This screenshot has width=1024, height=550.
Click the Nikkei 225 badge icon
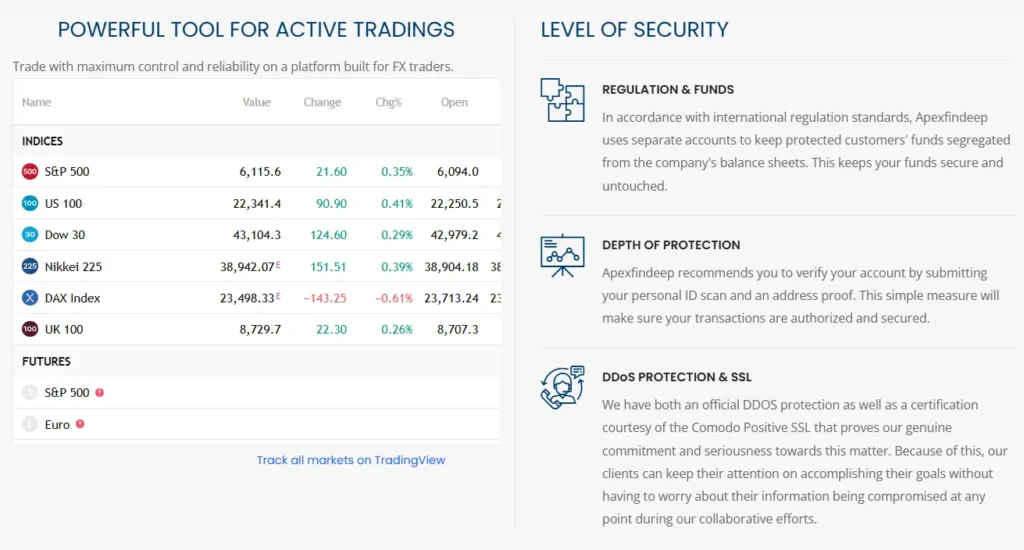click(30, 267)
